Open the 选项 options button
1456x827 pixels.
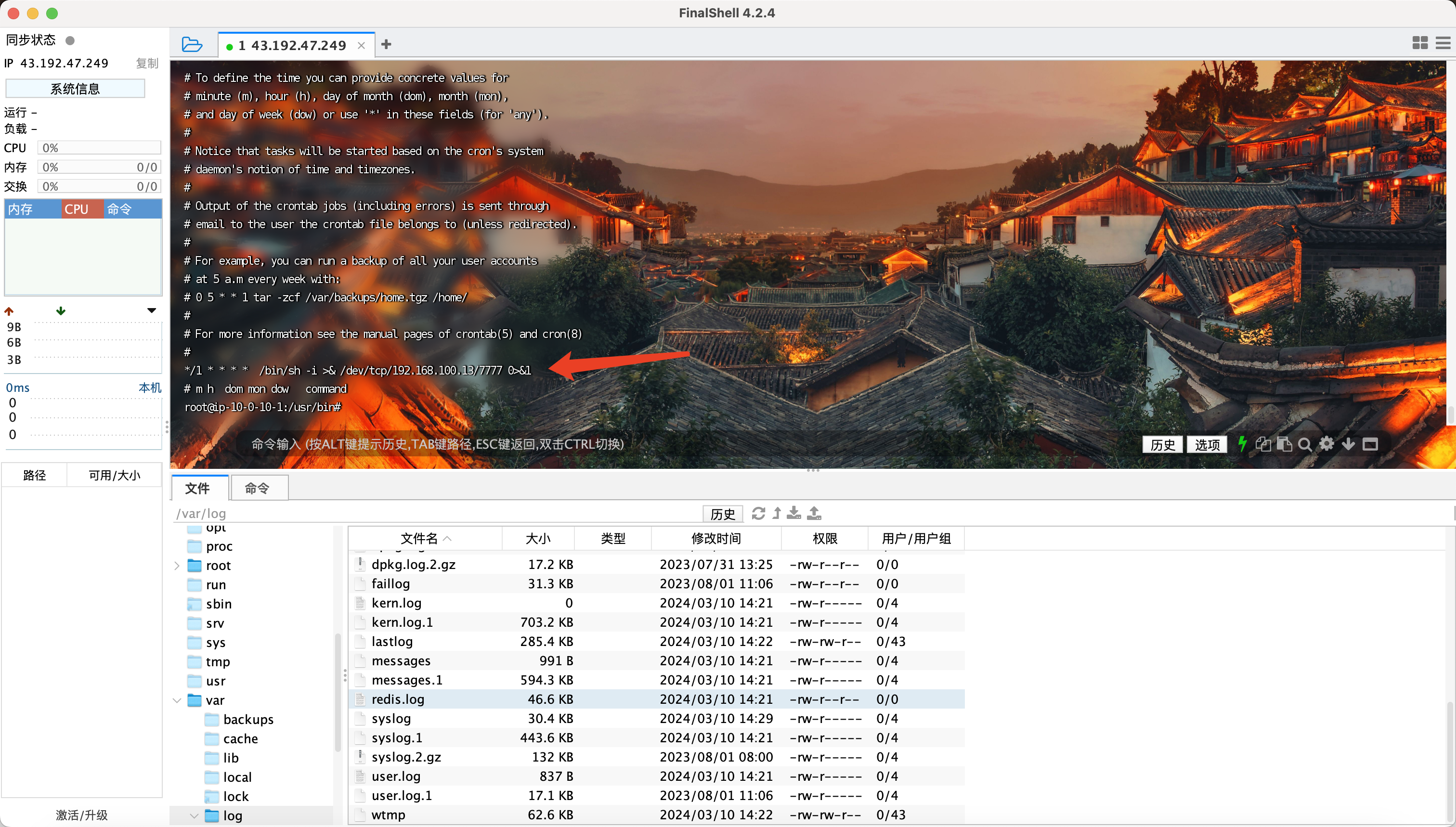(x=1207, y=444)
